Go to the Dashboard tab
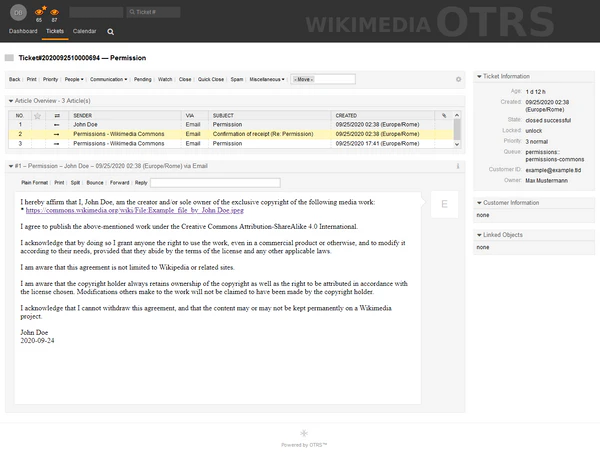This screenshot has width=600, height=453. coord(23,32)
